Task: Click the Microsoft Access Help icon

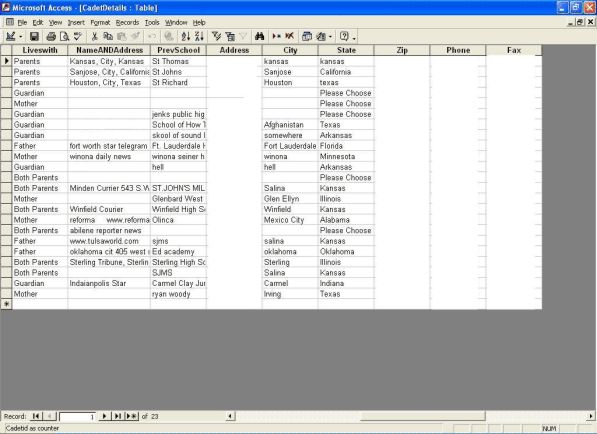Action: (x=344, y=37)
